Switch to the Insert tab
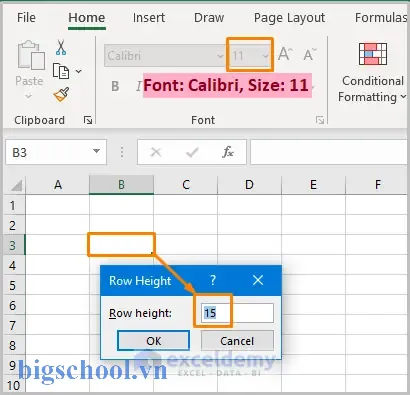 click(x=149, y=18)
